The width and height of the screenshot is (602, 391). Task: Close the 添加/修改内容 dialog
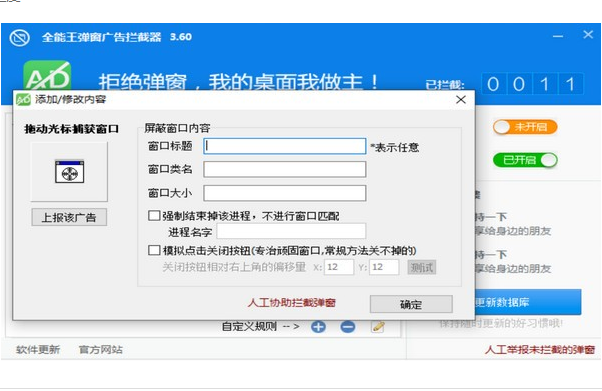click(461, 100)
